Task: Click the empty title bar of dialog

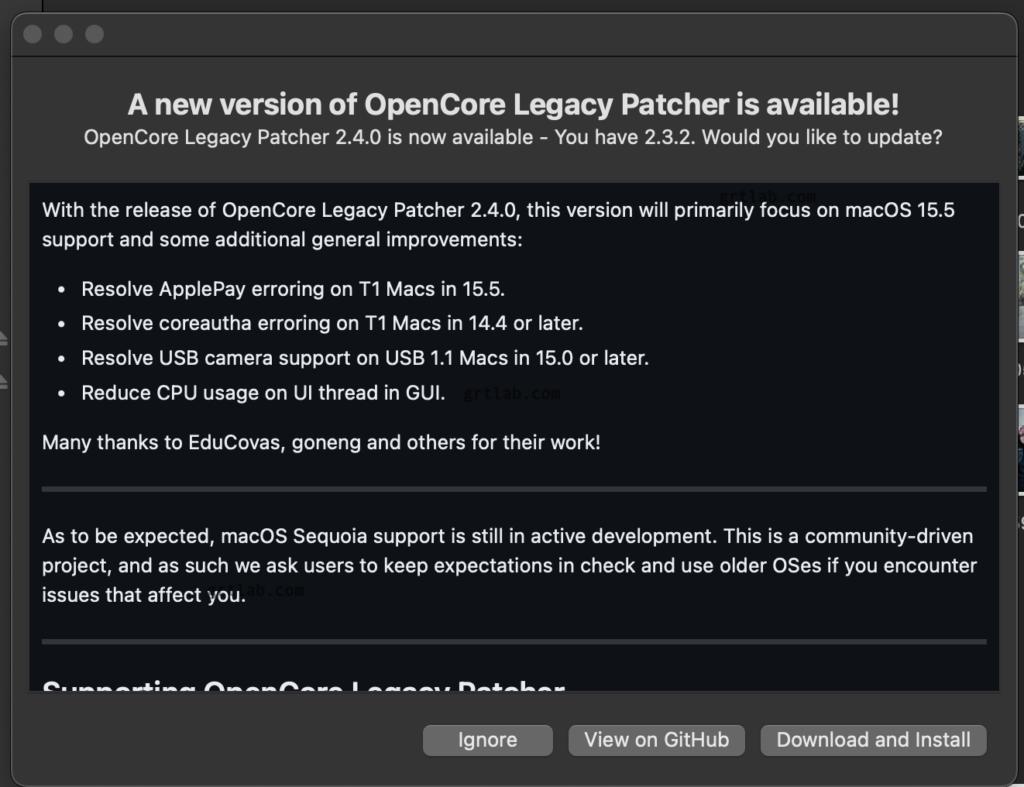Action: coord(555,35)
